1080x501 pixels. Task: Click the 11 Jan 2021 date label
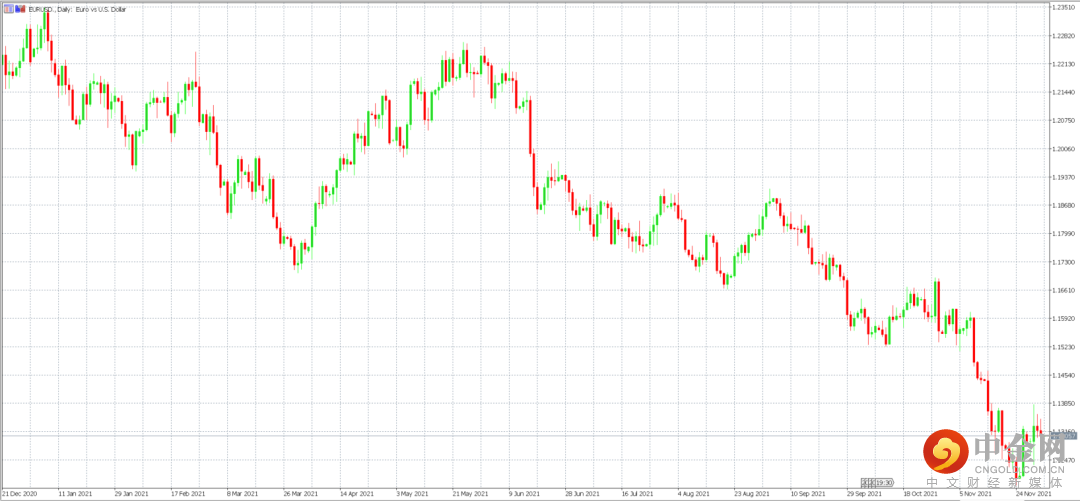[73, 494]
